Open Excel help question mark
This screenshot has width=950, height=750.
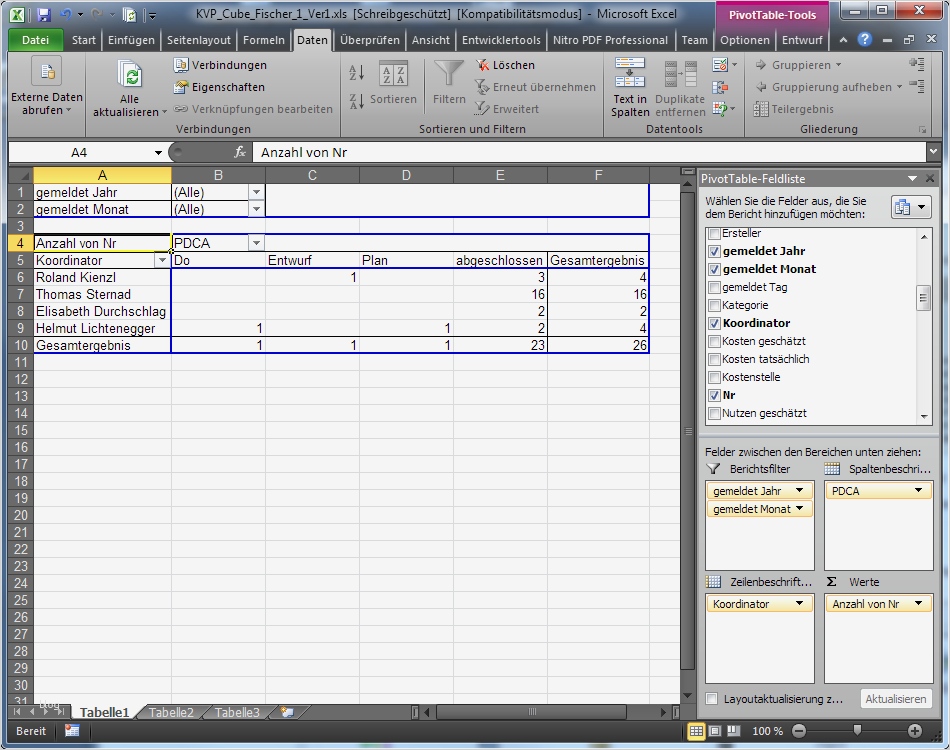point(865,40)
